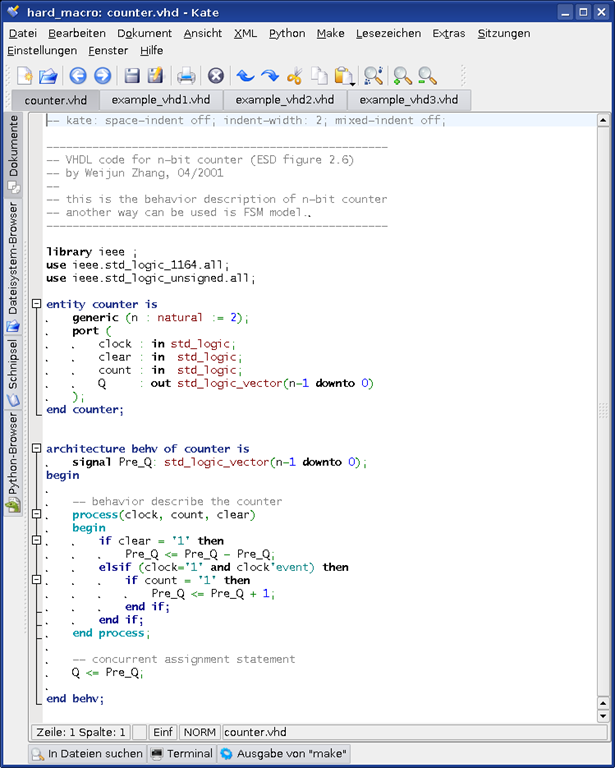The height and width of the screenshot is (768, 615).
Task: Click the new document icon
Action: point(23,76)
